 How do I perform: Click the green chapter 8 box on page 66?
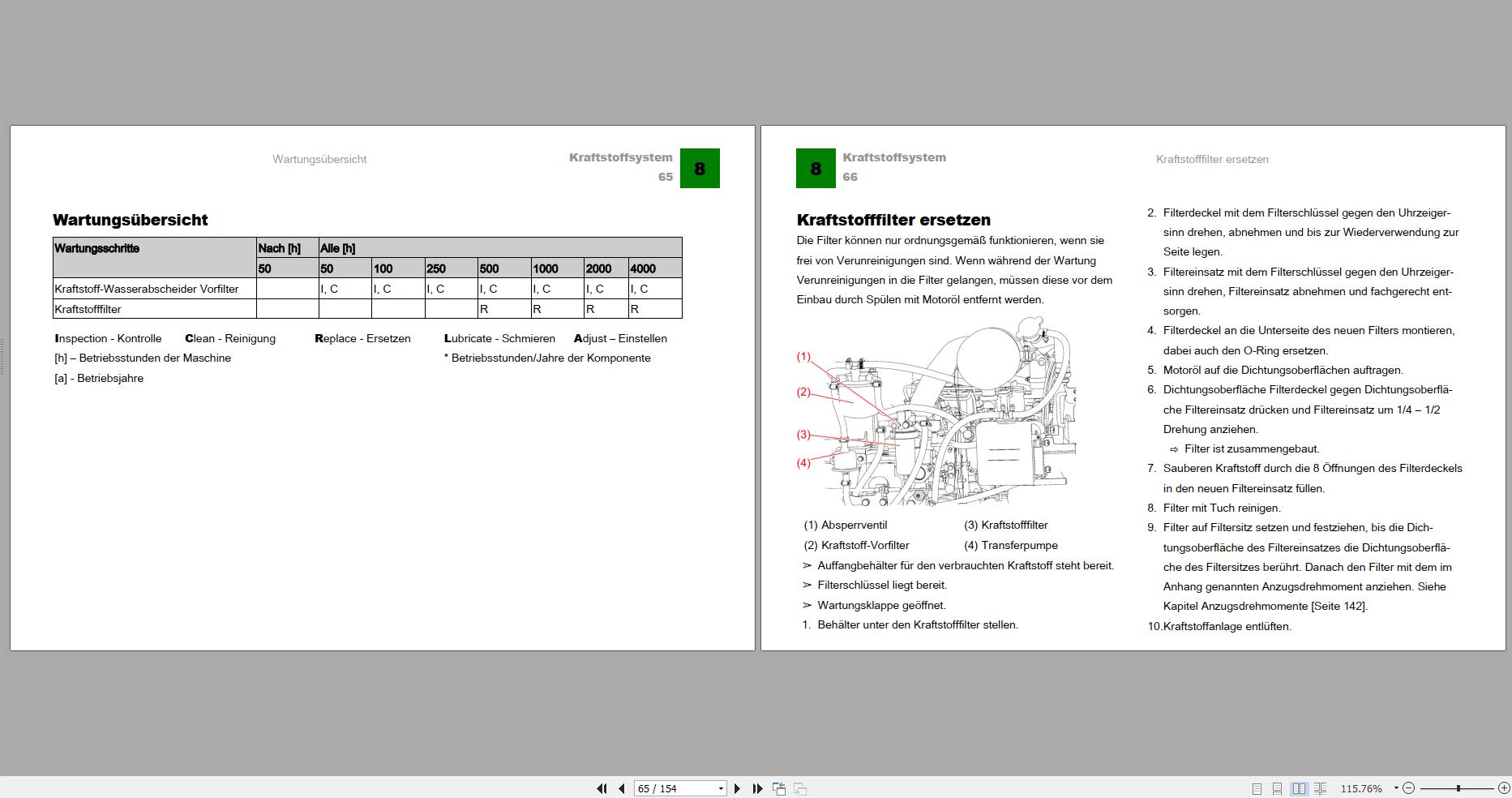816,169
